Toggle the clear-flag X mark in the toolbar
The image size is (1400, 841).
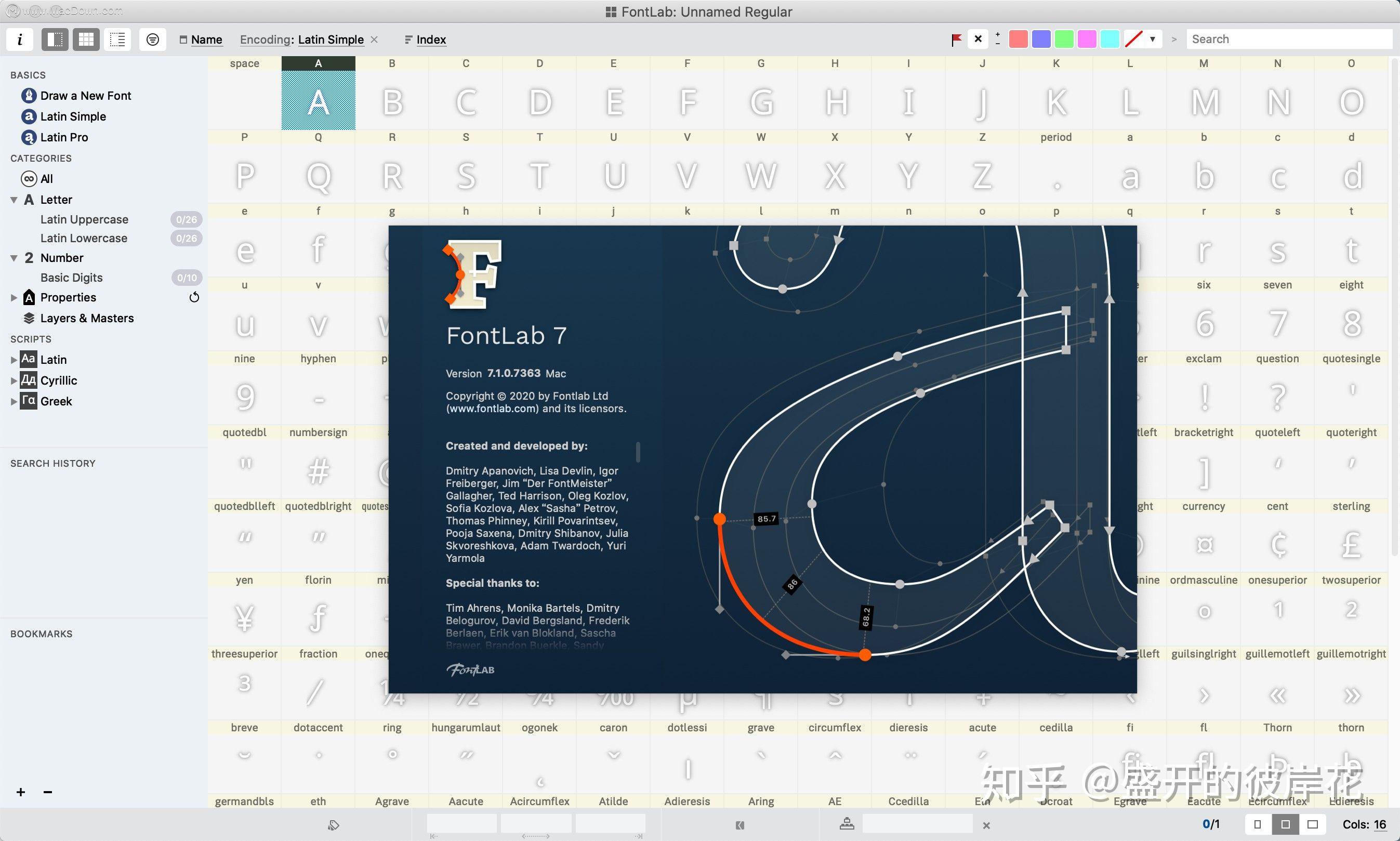pos(978,38)
